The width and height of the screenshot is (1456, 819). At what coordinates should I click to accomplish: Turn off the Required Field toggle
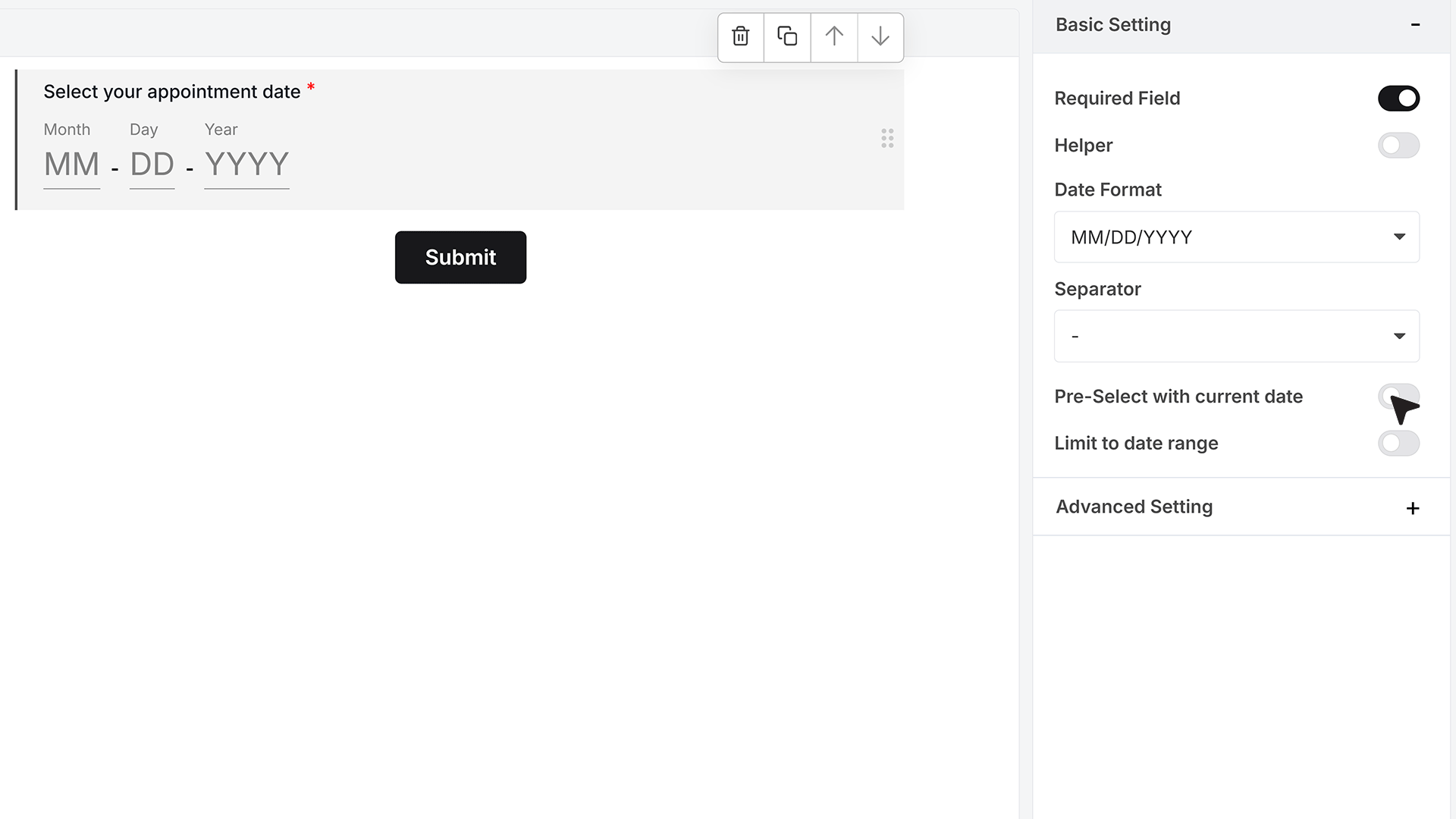coord(1398,99)
